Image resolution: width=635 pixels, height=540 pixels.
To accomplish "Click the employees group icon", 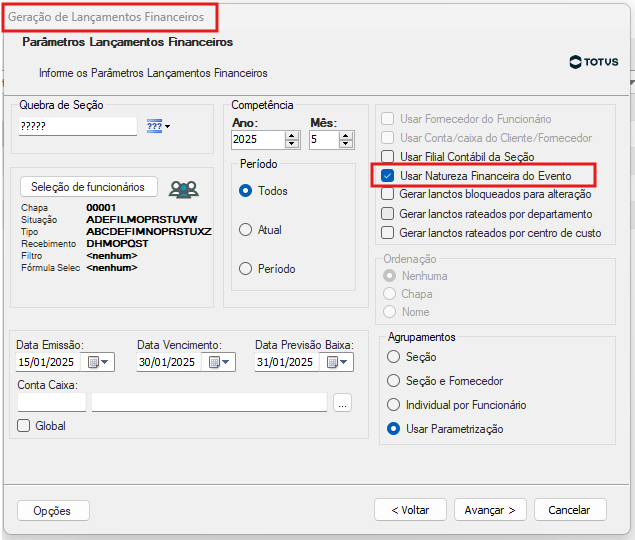I will [183, 189].
